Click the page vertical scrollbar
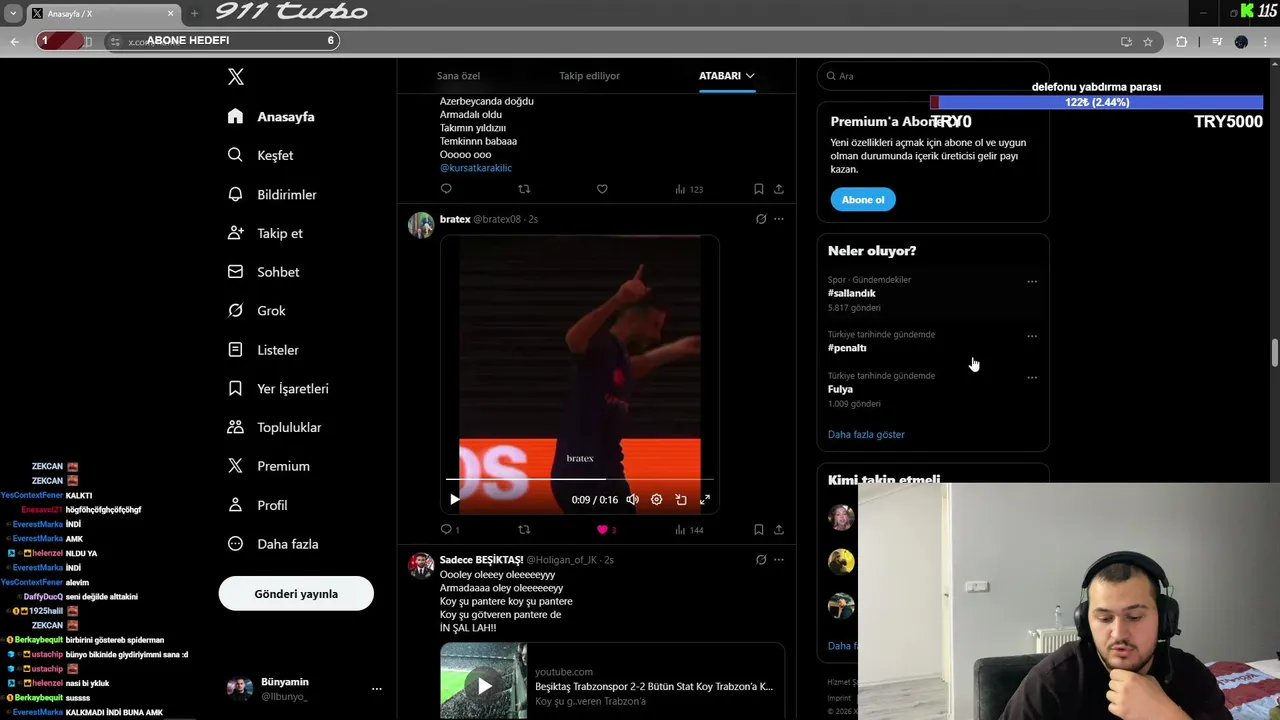Screen dimensions: 1280x720 (x=1275, y=353)
